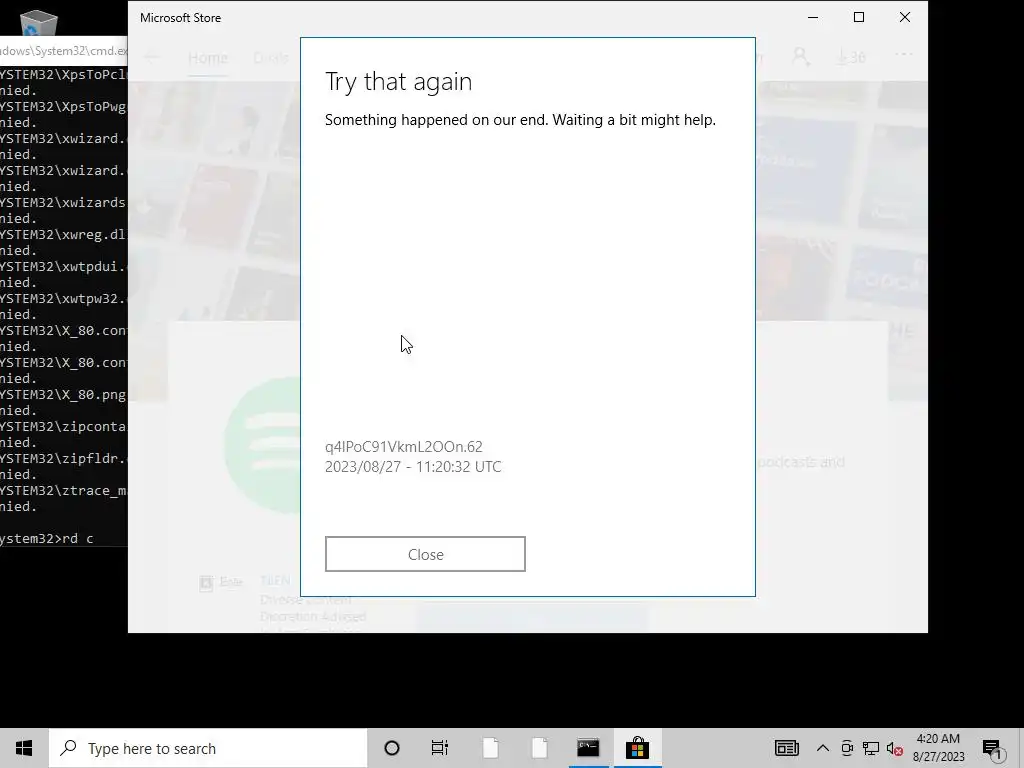
Task: Open the first blank document taskbar icon
Action: click(x=491, y=748)
